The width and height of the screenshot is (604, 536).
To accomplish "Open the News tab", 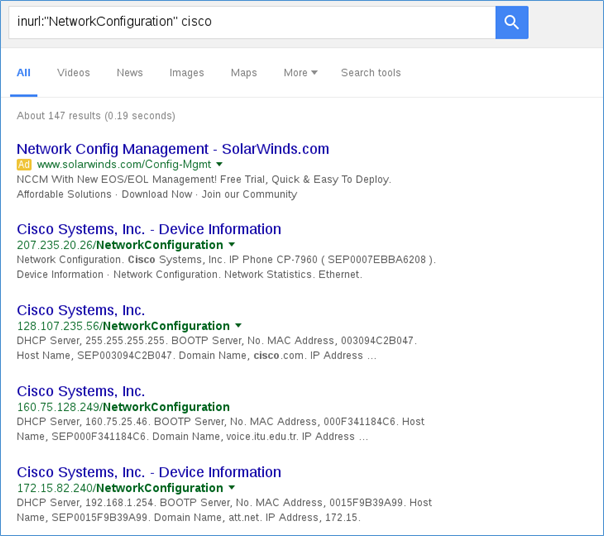I will click(129, 73).
